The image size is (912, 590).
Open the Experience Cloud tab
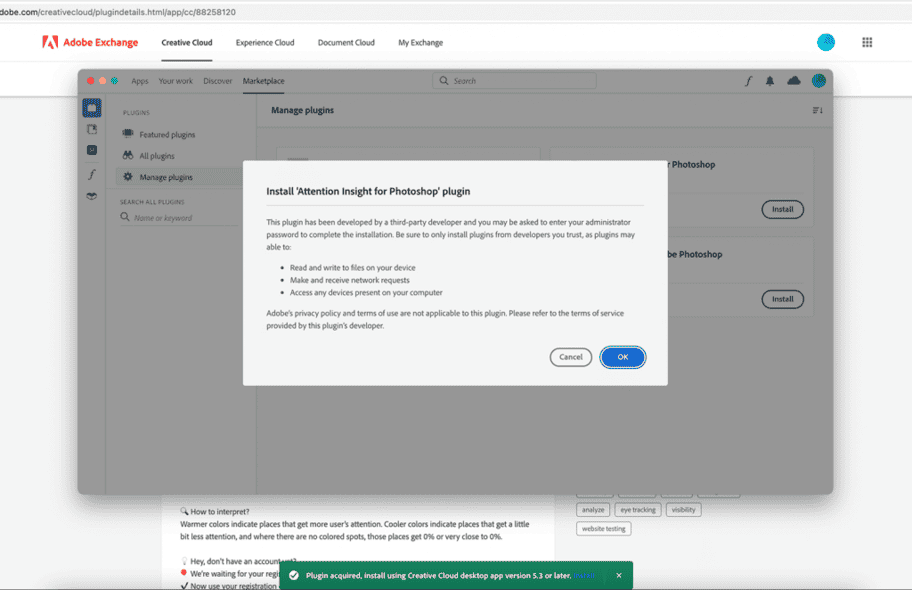tap(265, 42)
